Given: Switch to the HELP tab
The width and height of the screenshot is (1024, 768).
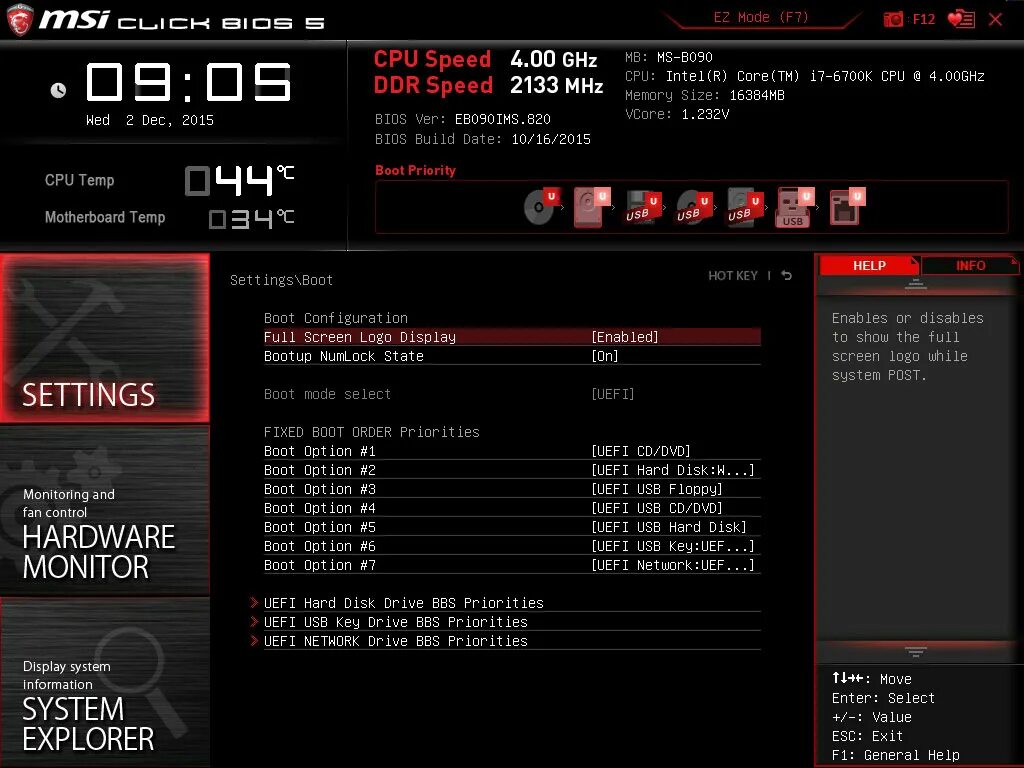Looking at the screenshot, I should [x=869, y=266].
